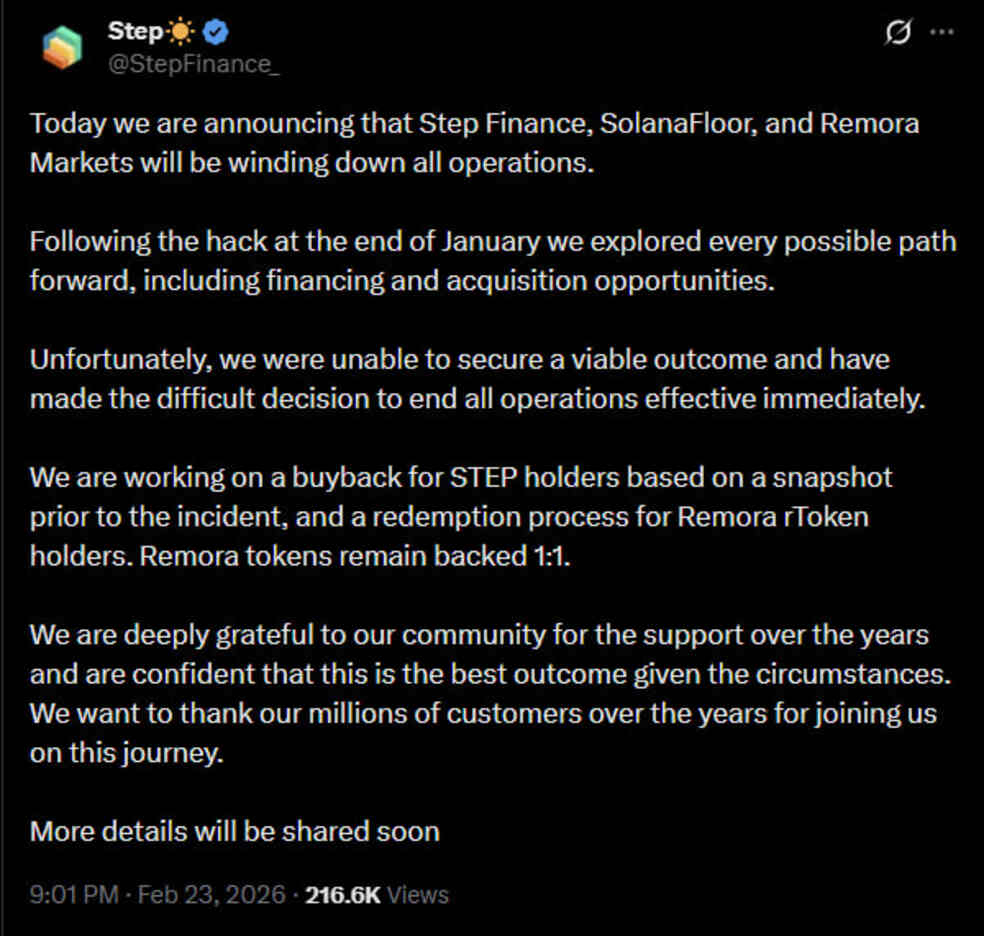Click the sun emoji beside Step
The width and height of the screenshot is (984, 936).
[x=182, y=32]
